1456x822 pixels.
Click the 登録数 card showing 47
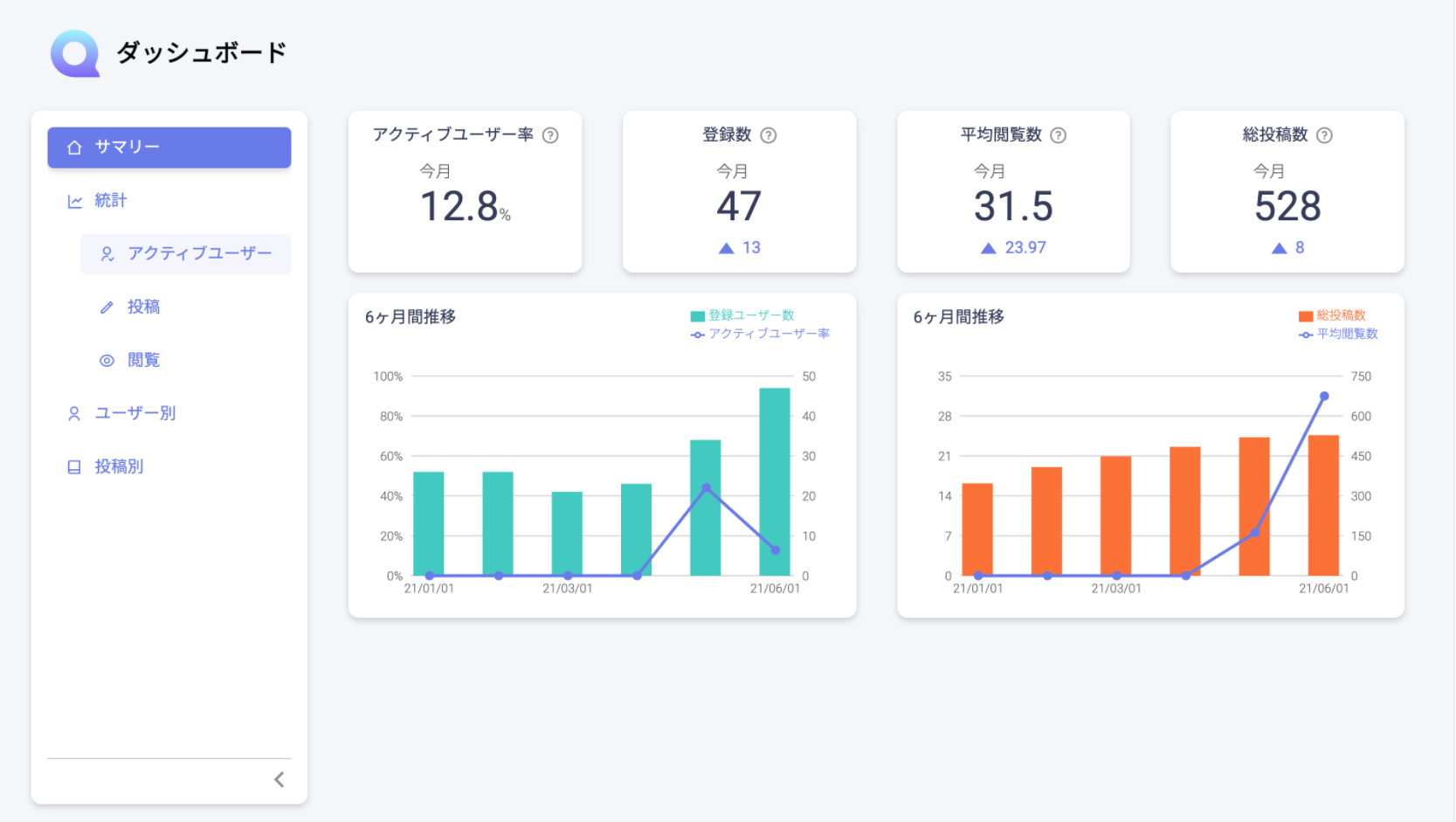(x=739, y=191)
